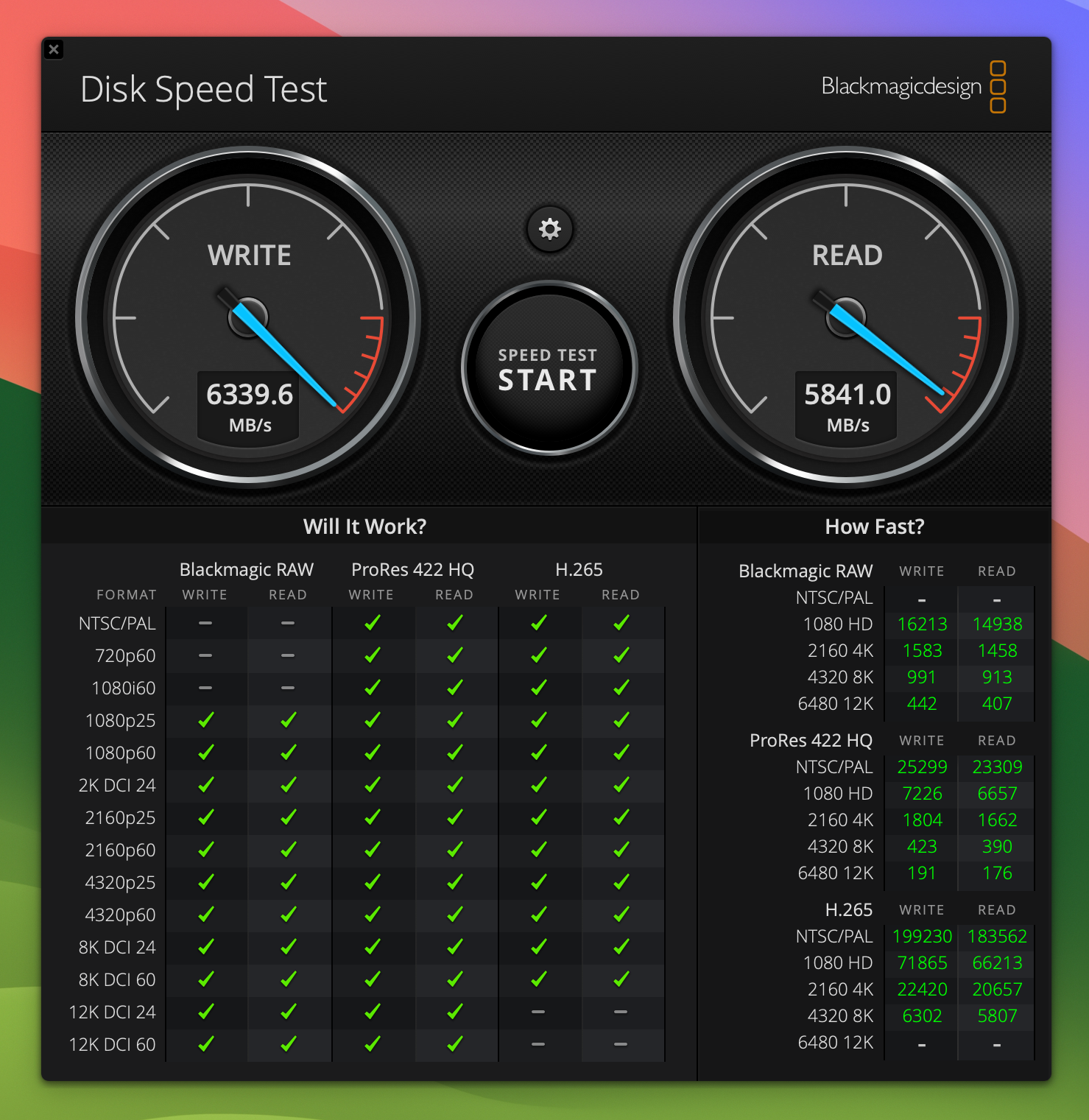Click Blackmagic RAW read dash for 720p60
This screenshot has height=1120, width=1089.
tap(288, 655)
